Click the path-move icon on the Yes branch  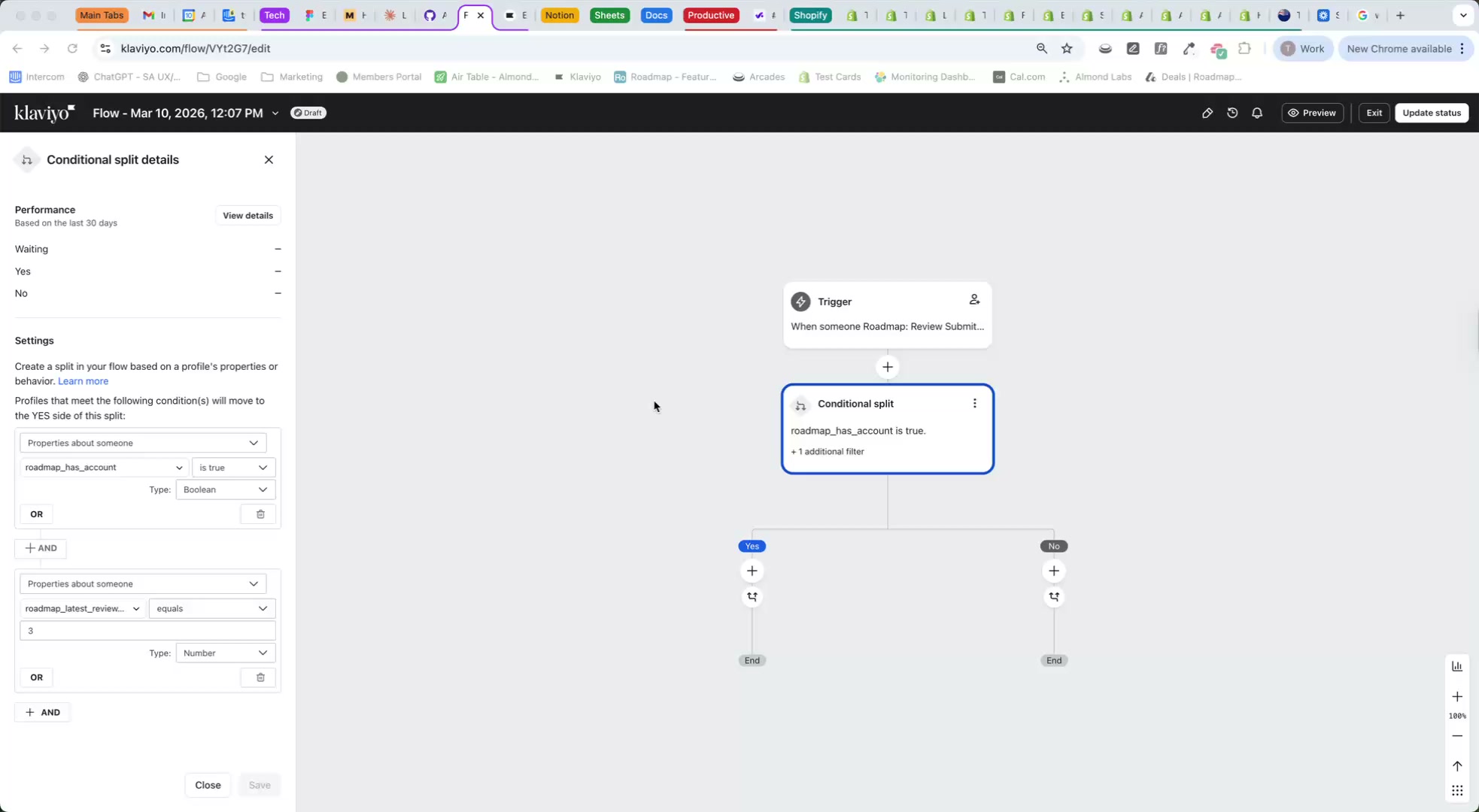[752, 596]
